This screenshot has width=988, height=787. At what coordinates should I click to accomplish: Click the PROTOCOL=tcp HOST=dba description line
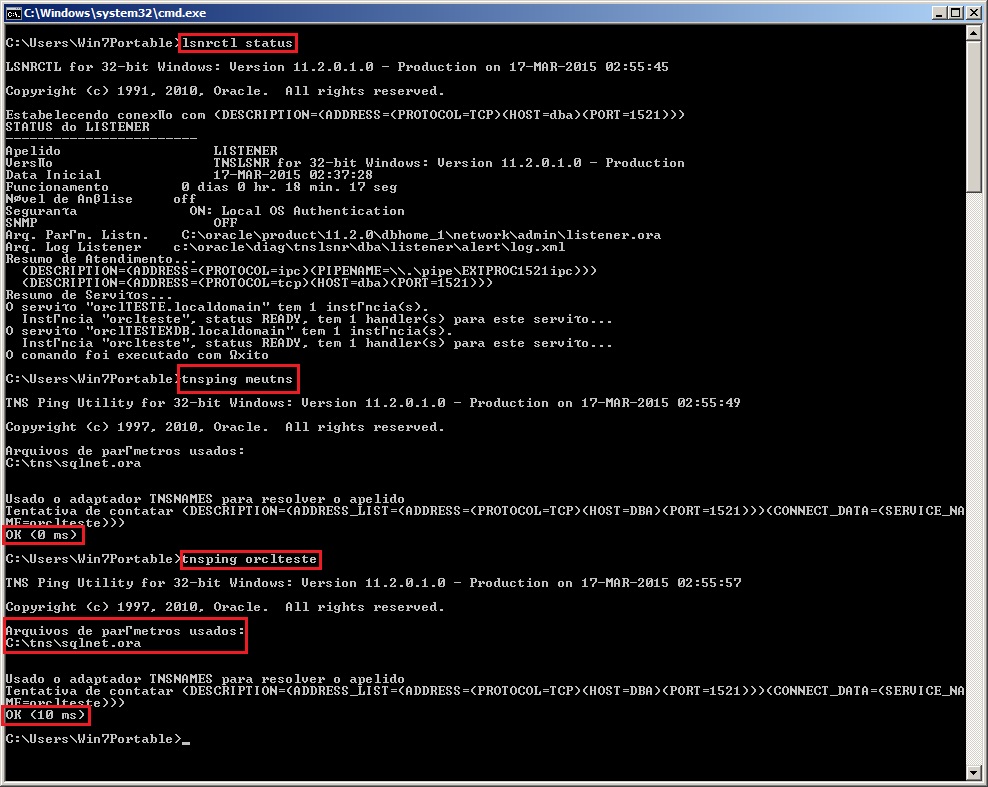click(x=257, y=283)
